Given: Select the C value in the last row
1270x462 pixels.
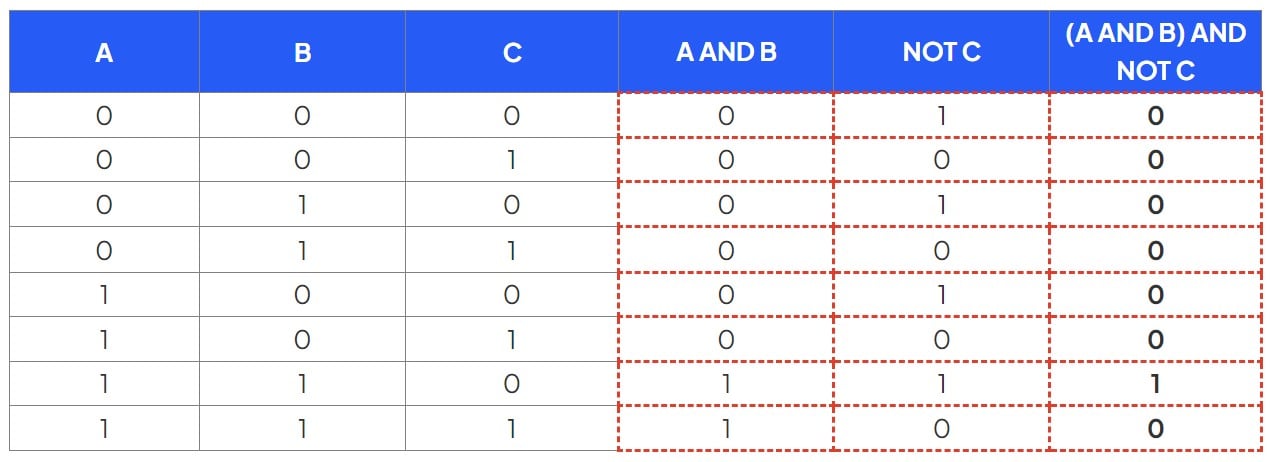Looking at the screenshot, I should tap(512, 429).
